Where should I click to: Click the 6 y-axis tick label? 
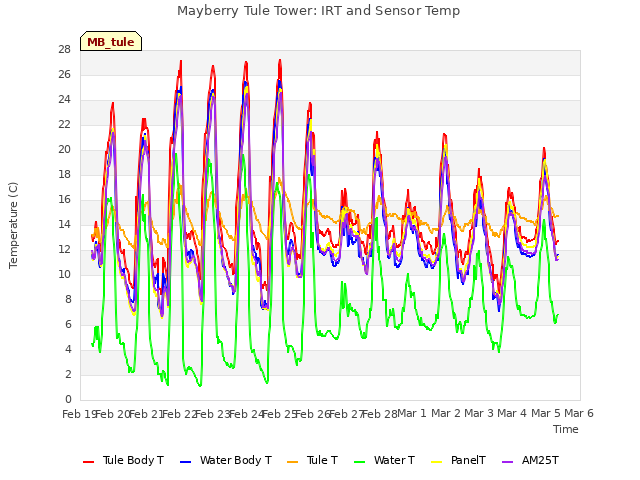click(68, 324)
